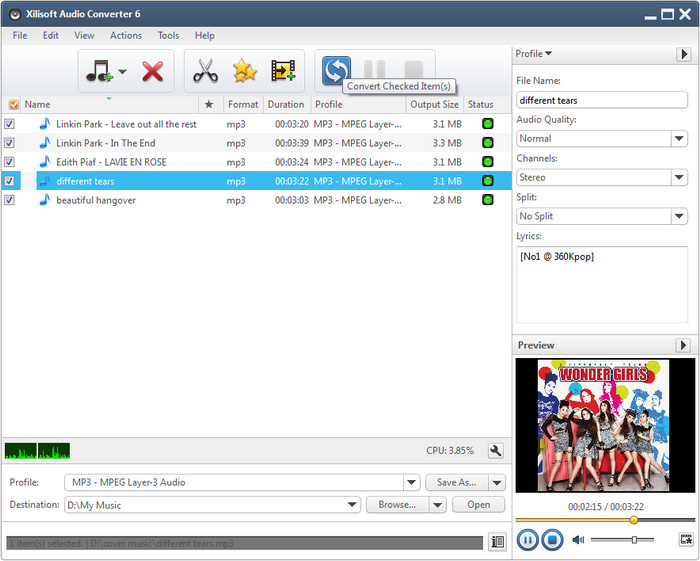Viewport: 700px width, 561px height.
Task: Expand the Audio Quality dropdown
Action: (x=679, y=139)
